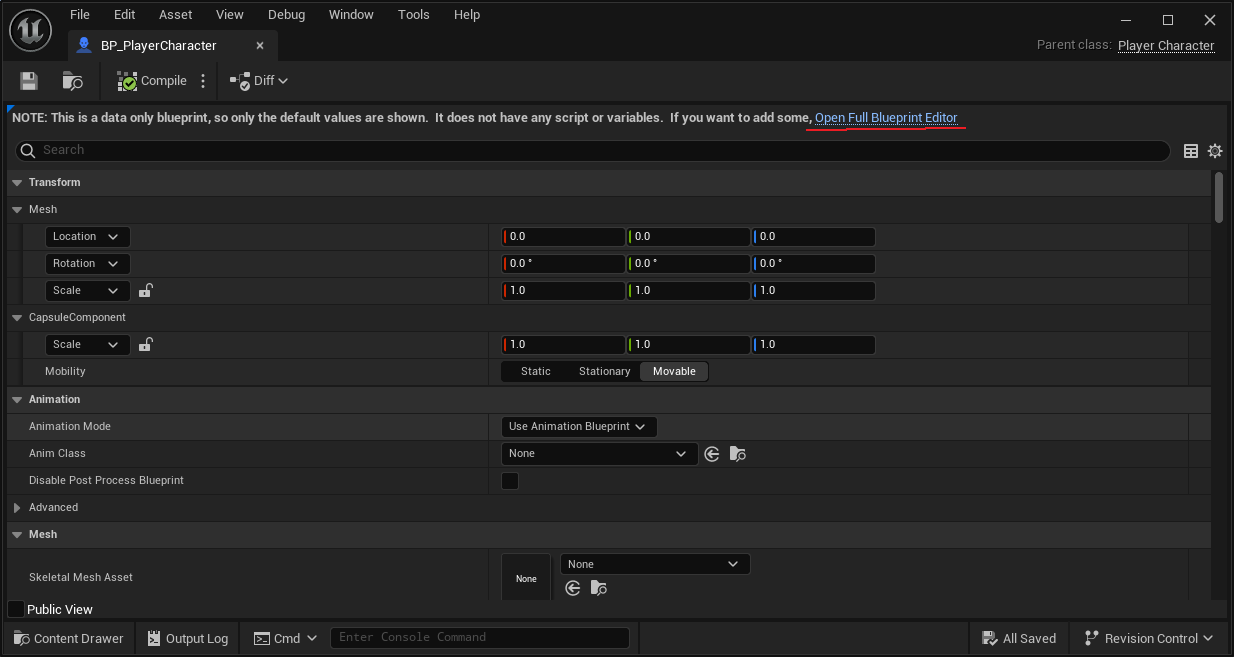
Task: Toggle the Mesh Scale lock icon
Action: 145,290
